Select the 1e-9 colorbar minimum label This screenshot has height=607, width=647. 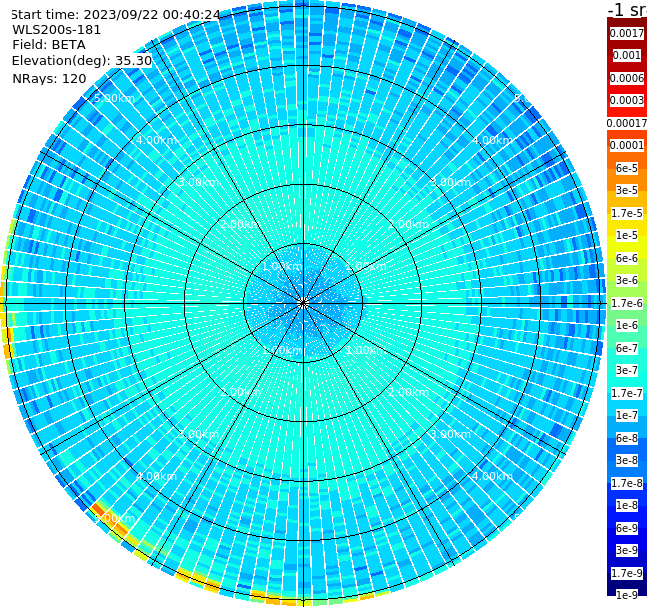click(x=627, y=595)
